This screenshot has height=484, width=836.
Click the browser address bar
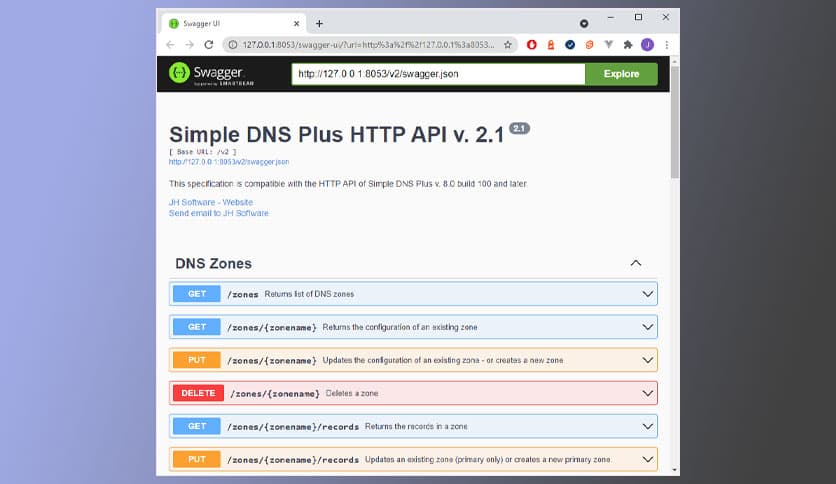368,45
